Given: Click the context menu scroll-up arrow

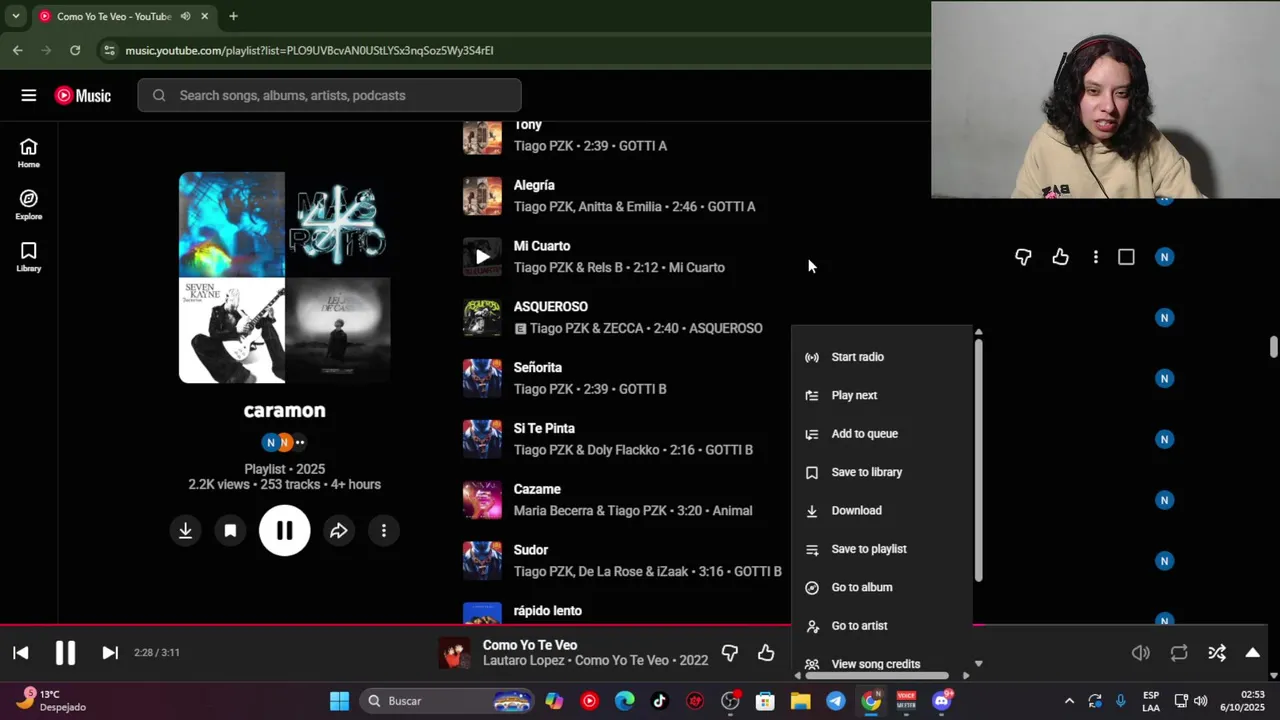Looking at the screenshot, I should [978, 332].
